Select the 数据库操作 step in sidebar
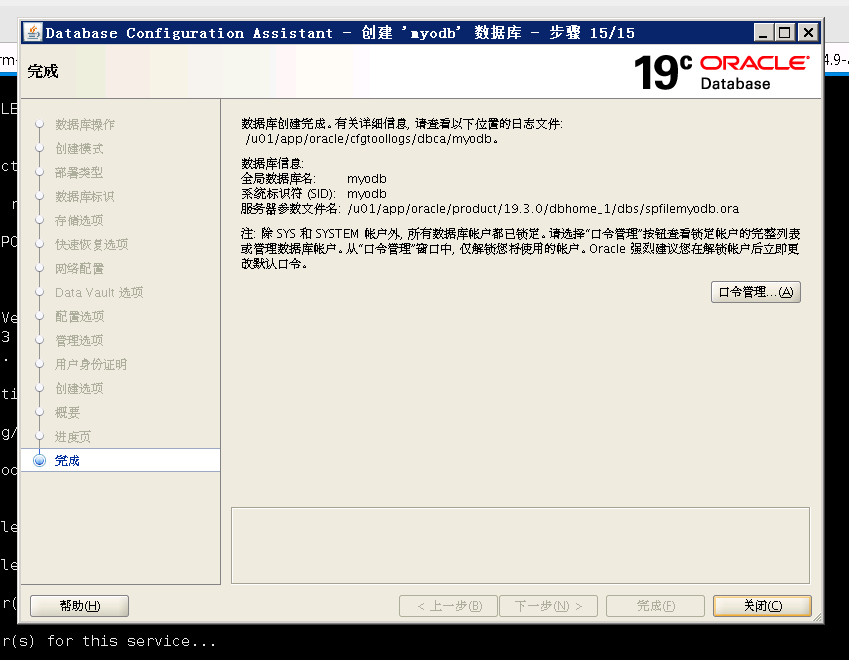 coord(85,125)
